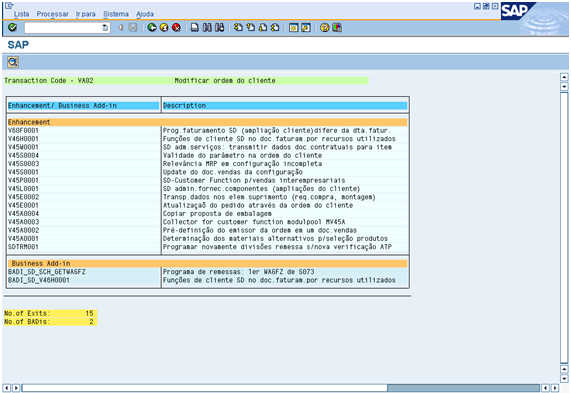Open the Ajuda menu
Screen dimensions: 571x393
pos(145,14)
